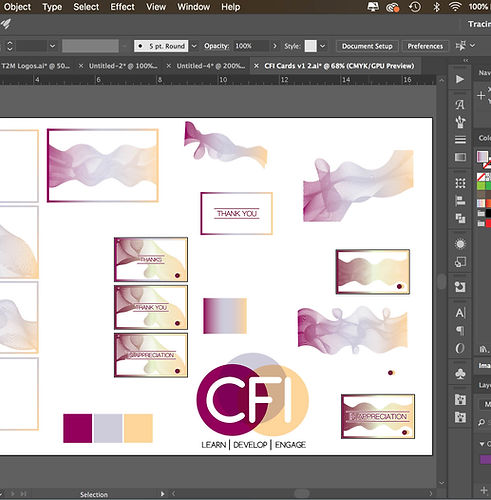The image size is (491, 500).
Task: Click the Preferences button
Action: click(x=425, y=46)
